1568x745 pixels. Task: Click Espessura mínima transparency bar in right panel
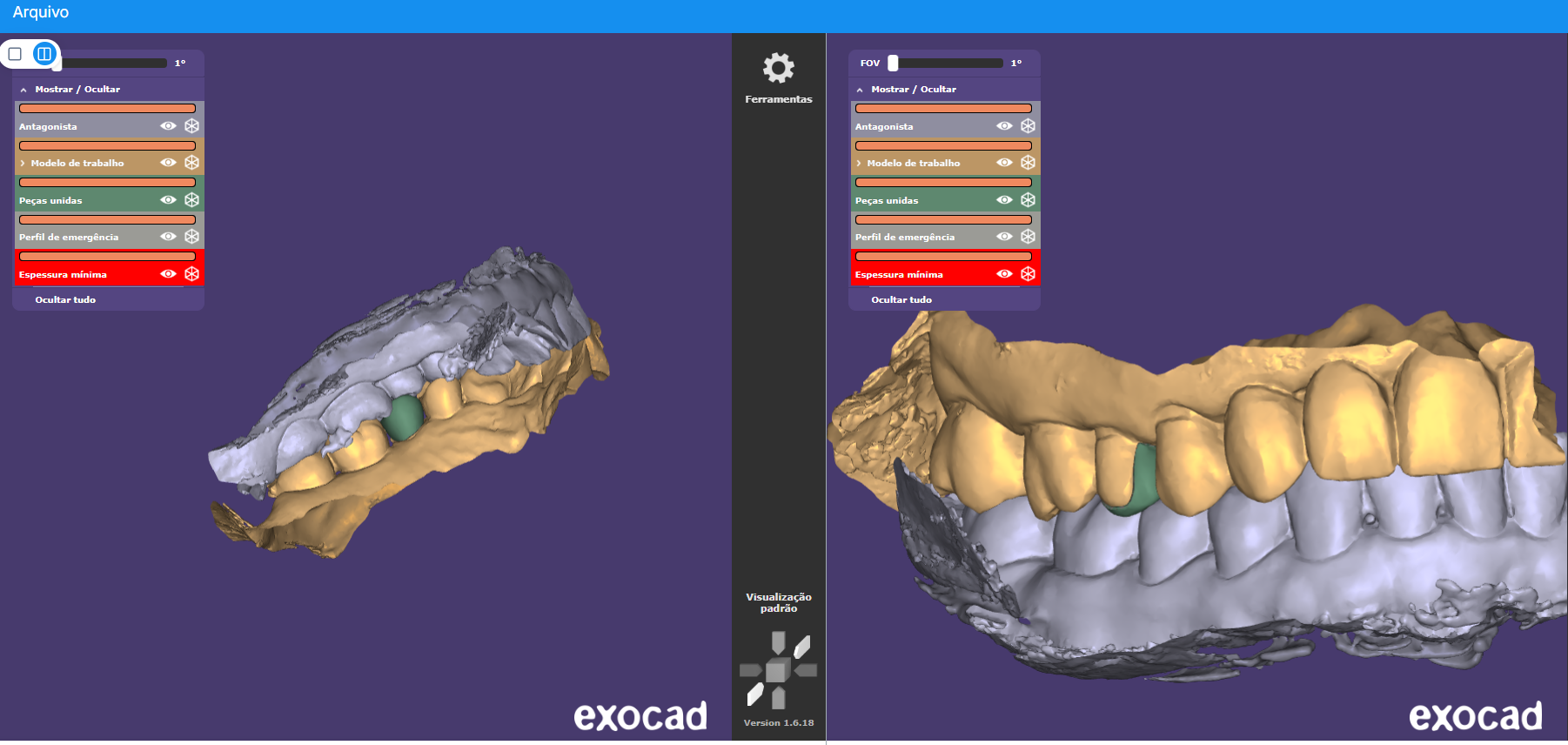[943, 257]
